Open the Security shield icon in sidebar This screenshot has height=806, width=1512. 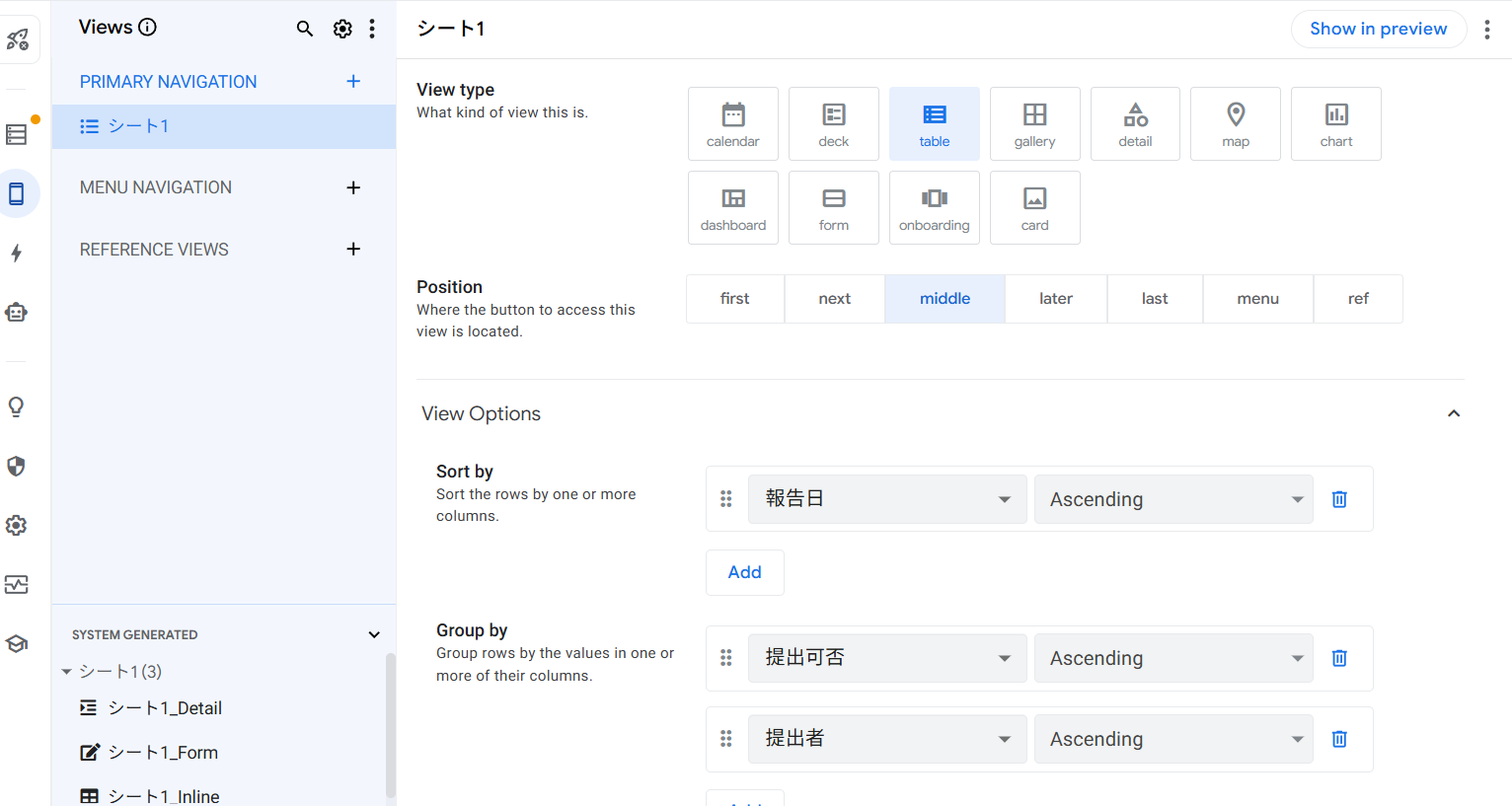(x=17, y=467)
